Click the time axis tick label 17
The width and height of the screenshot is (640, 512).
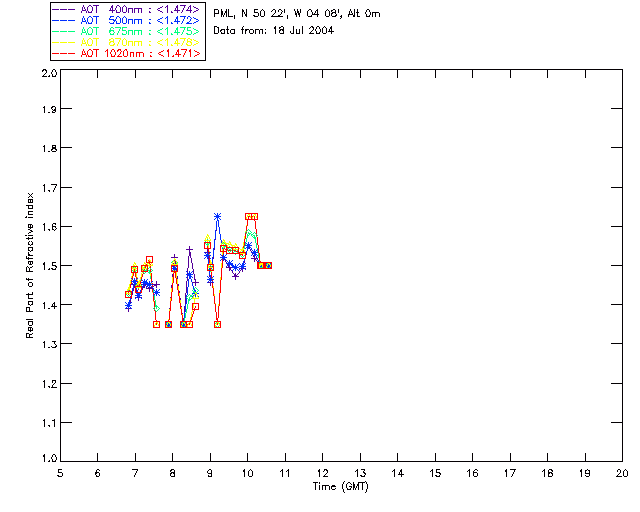pos(510,473)
